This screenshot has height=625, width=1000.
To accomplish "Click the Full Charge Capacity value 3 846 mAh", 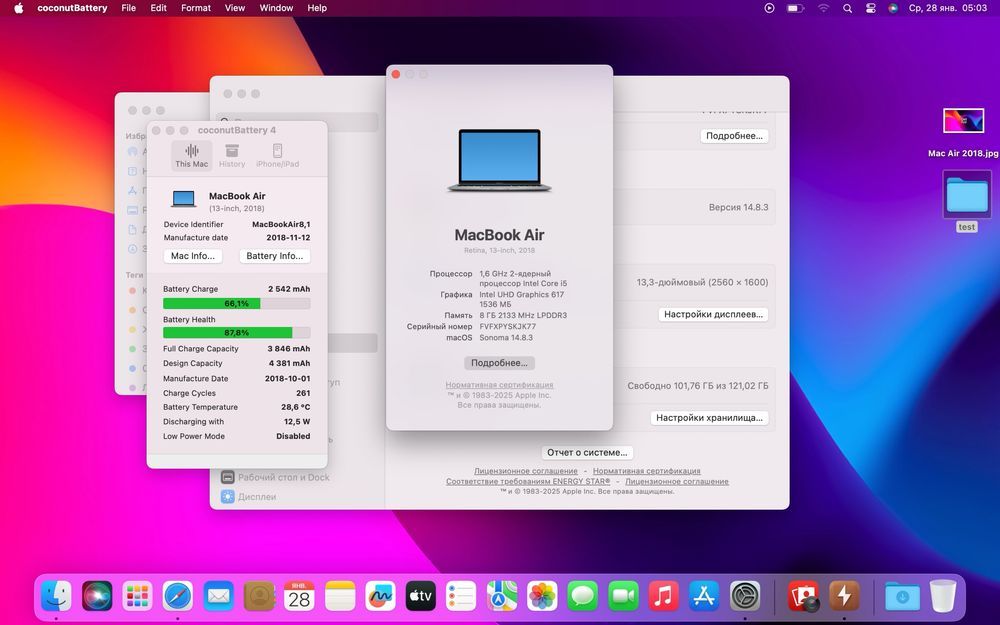I will [289, 349].
